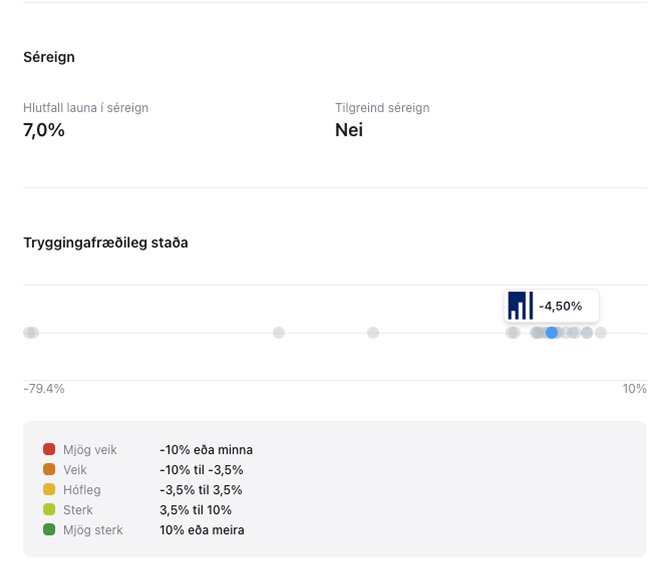Click the 10% axis maximum label

635,388
